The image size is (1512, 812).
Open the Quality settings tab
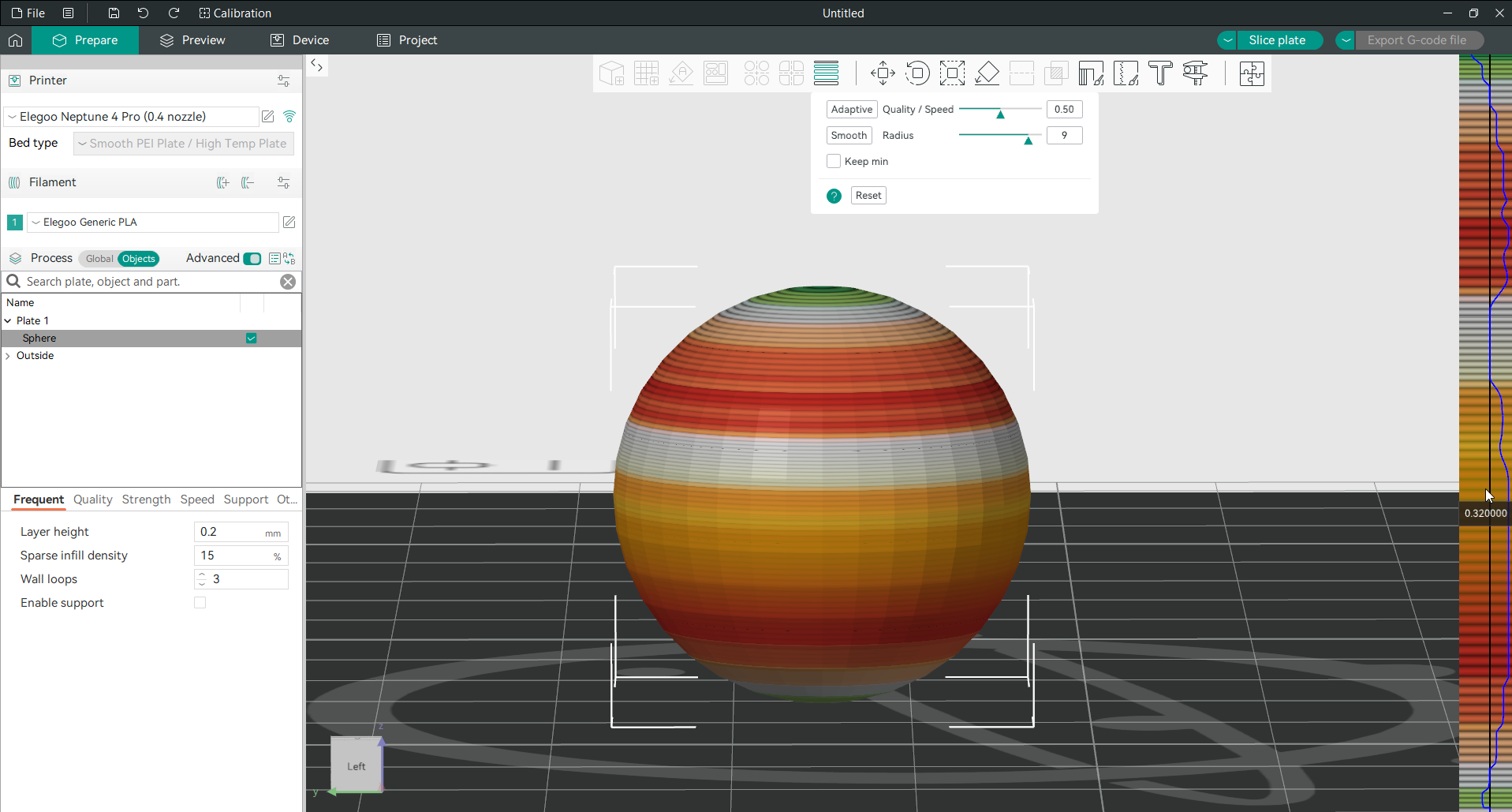(92, 500)
